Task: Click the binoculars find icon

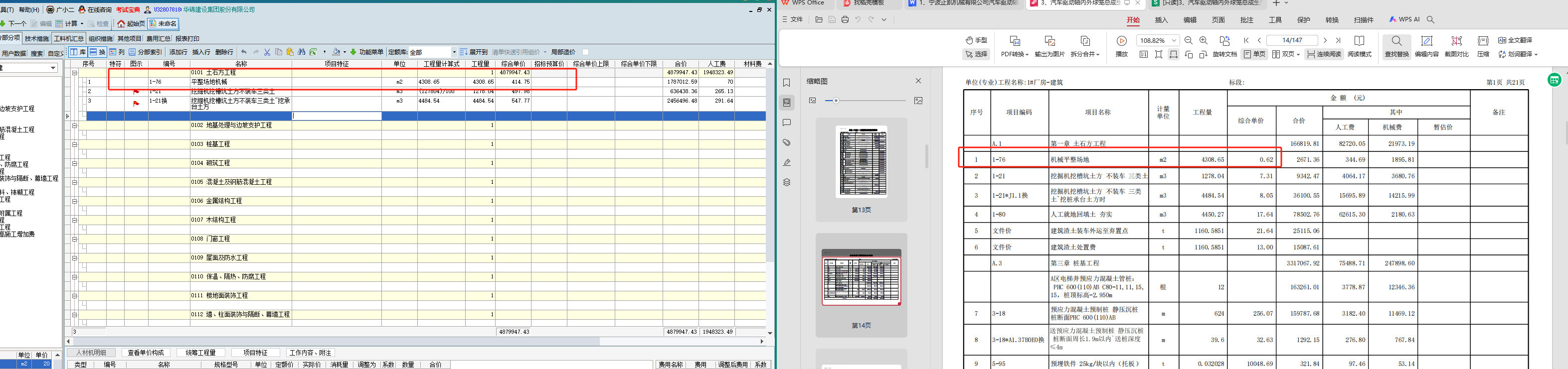Action: [302, 52]
